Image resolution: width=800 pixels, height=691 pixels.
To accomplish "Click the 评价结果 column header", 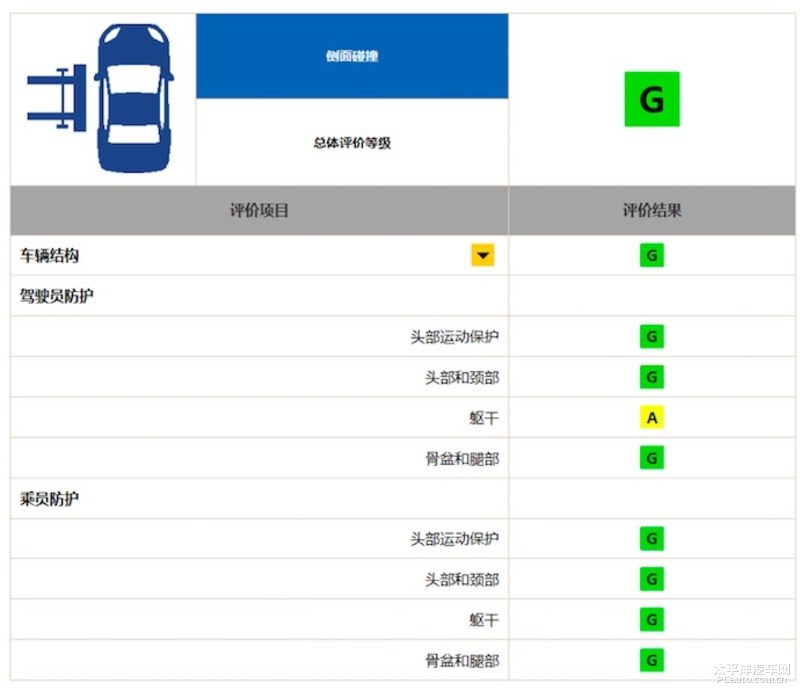I will tap(652, 210).
